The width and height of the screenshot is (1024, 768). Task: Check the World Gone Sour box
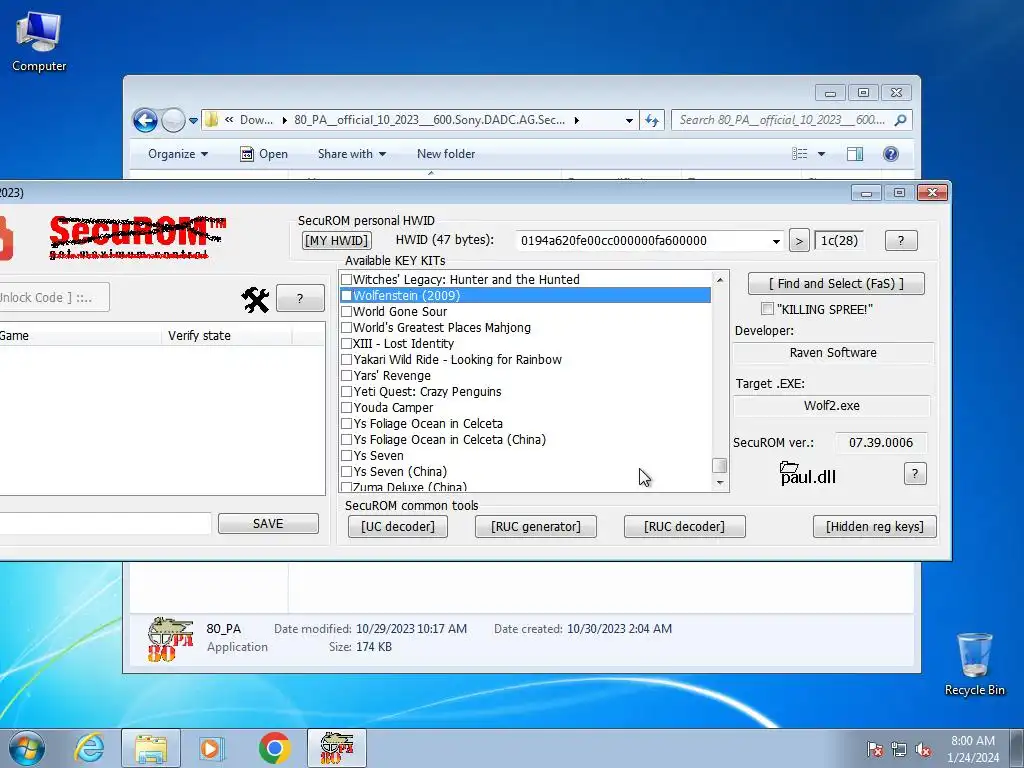[x=347, y=312]
